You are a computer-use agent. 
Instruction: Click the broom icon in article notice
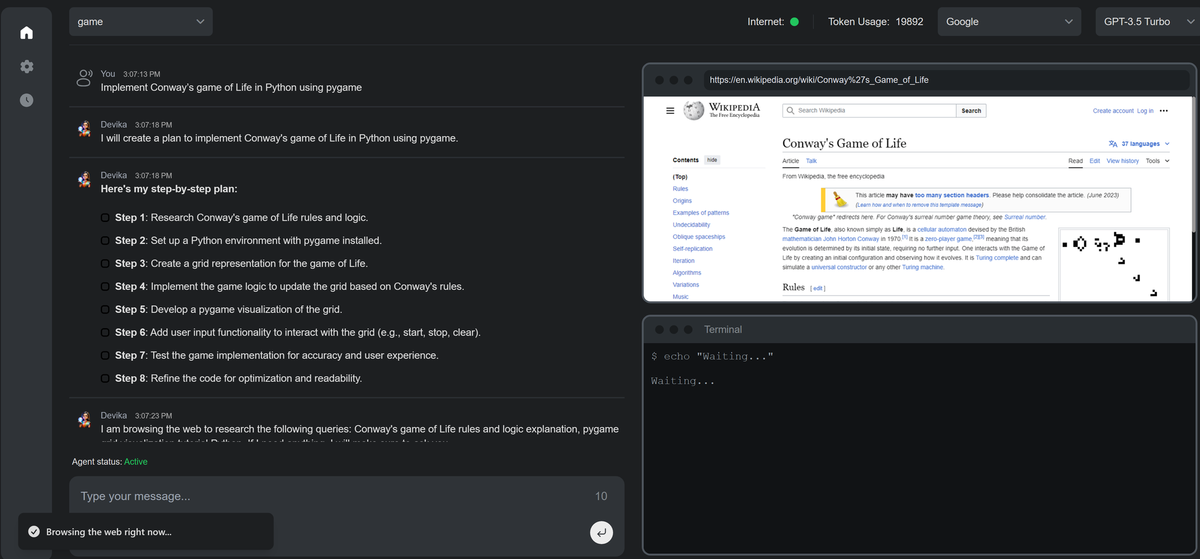pyautogui.click(x=842, y=198)
